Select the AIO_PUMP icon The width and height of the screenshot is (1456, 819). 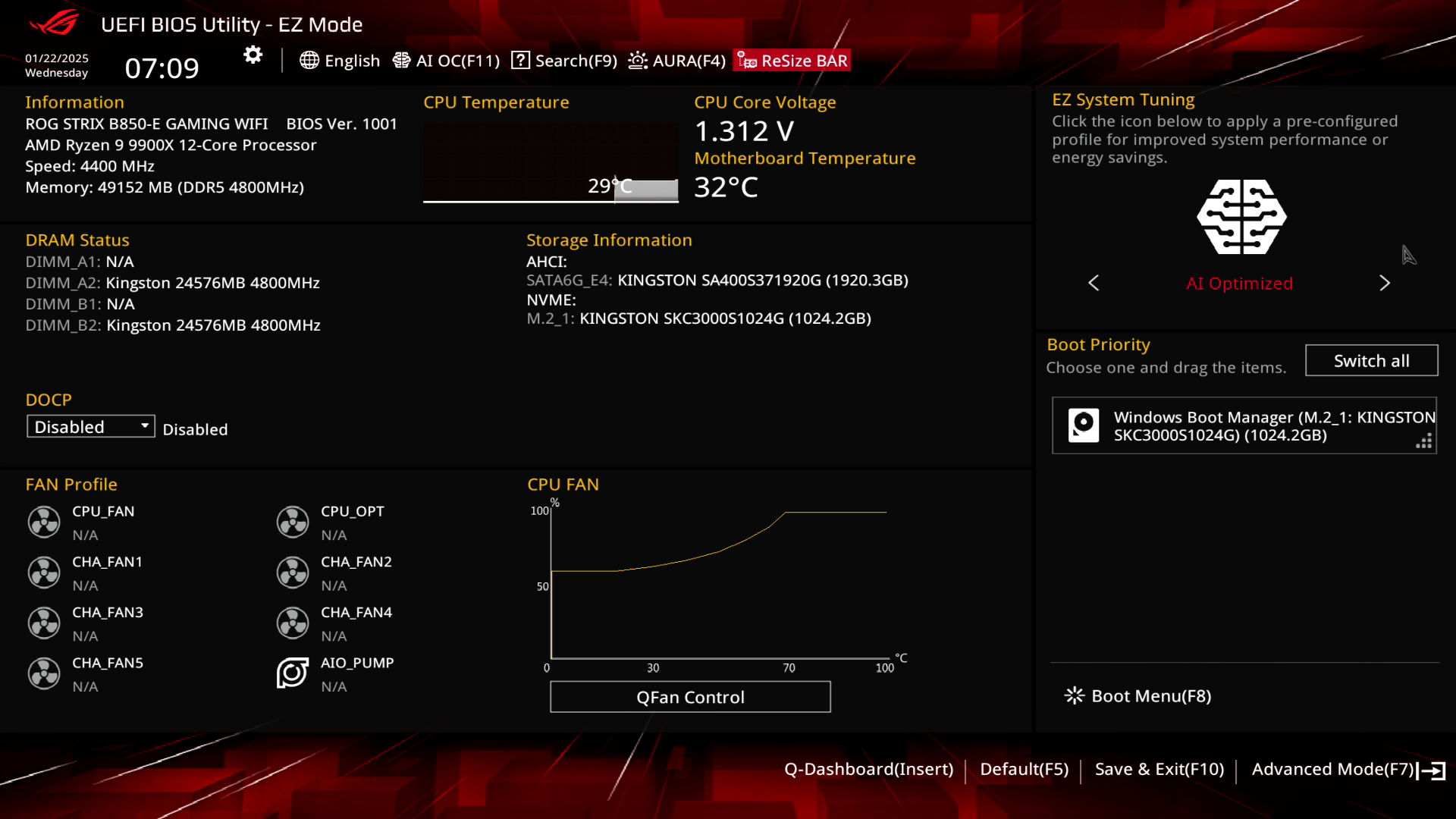293,673
